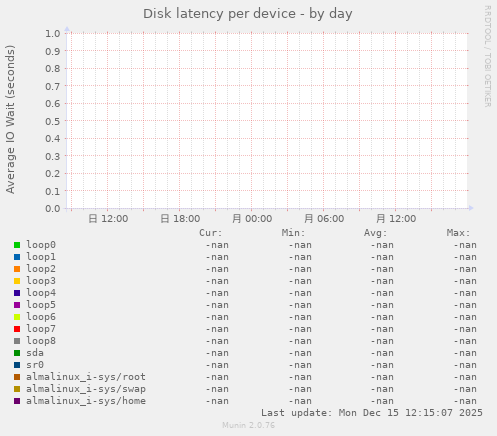Select the loop2 legend label
Image resolution: width=497 pixels, height=436 pixels.
click(41, 269)
